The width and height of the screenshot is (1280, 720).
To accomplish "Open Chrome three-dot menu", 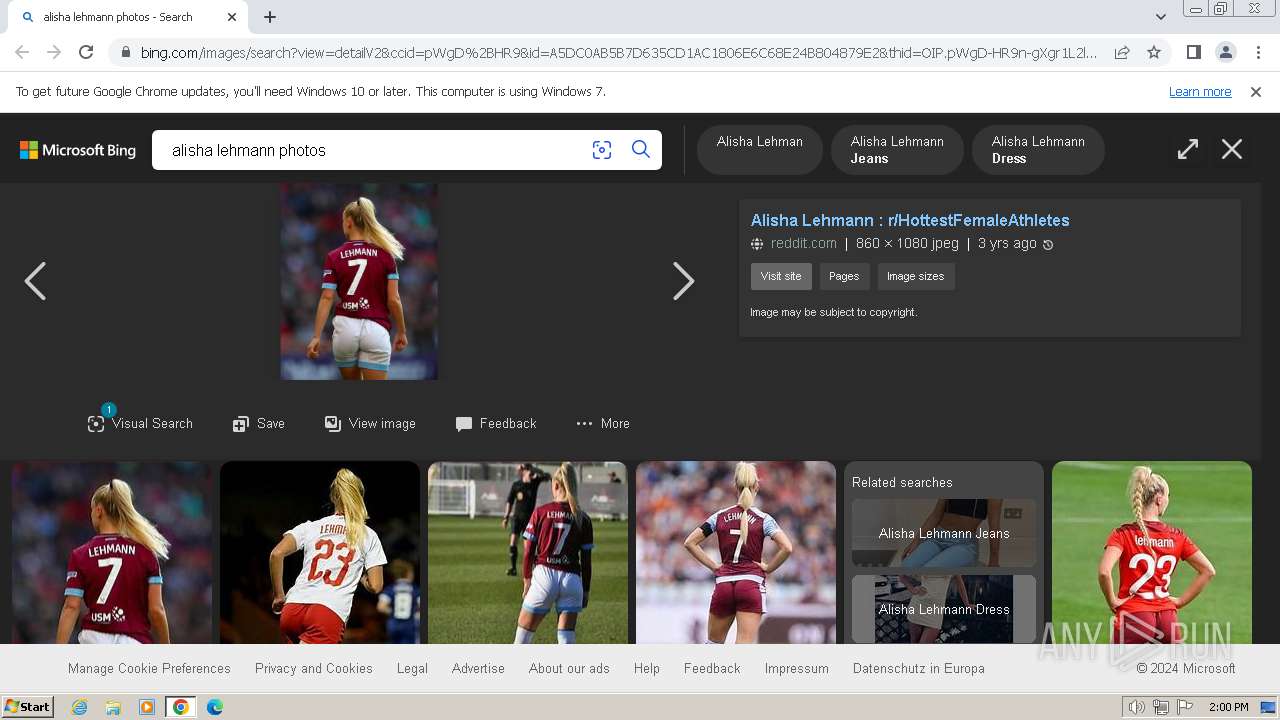I will [1258, 52].
